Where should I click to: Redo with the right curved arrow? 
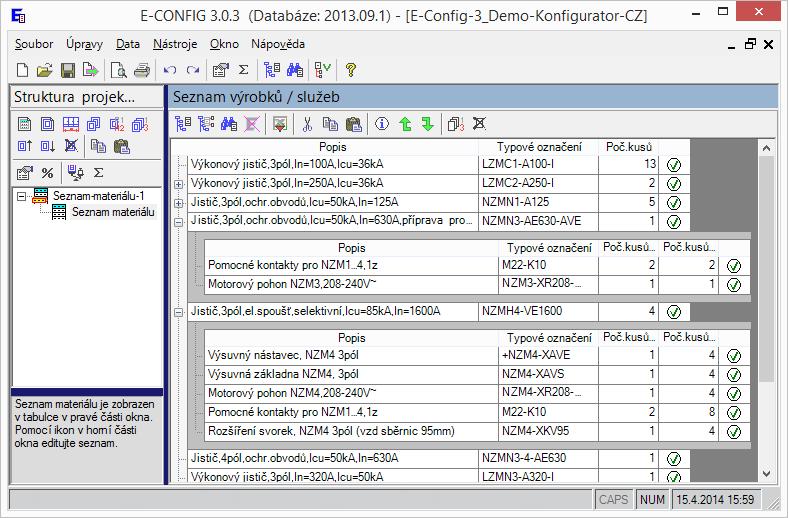[193, 70]
